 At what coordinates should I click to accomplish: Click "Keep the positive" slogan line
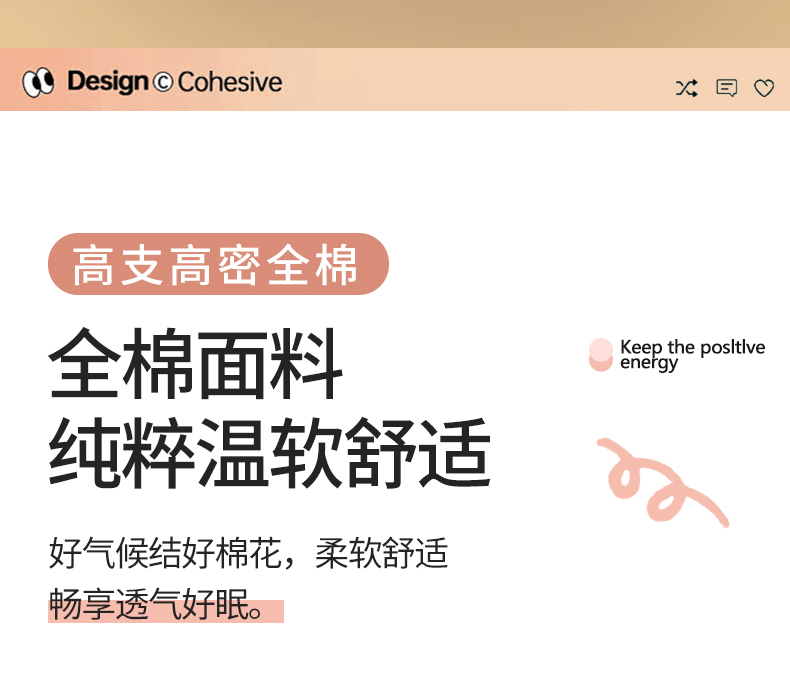(x=692, y=347)
